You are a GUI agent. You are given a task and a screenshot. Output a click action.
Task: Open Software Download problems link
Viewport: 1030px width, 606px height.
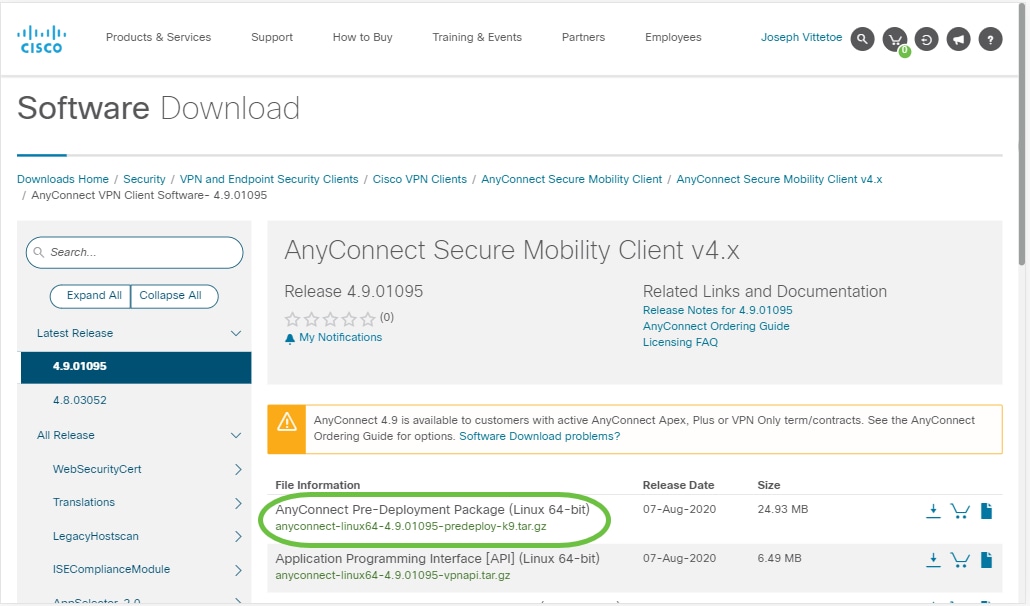click(x=539, y=437)
